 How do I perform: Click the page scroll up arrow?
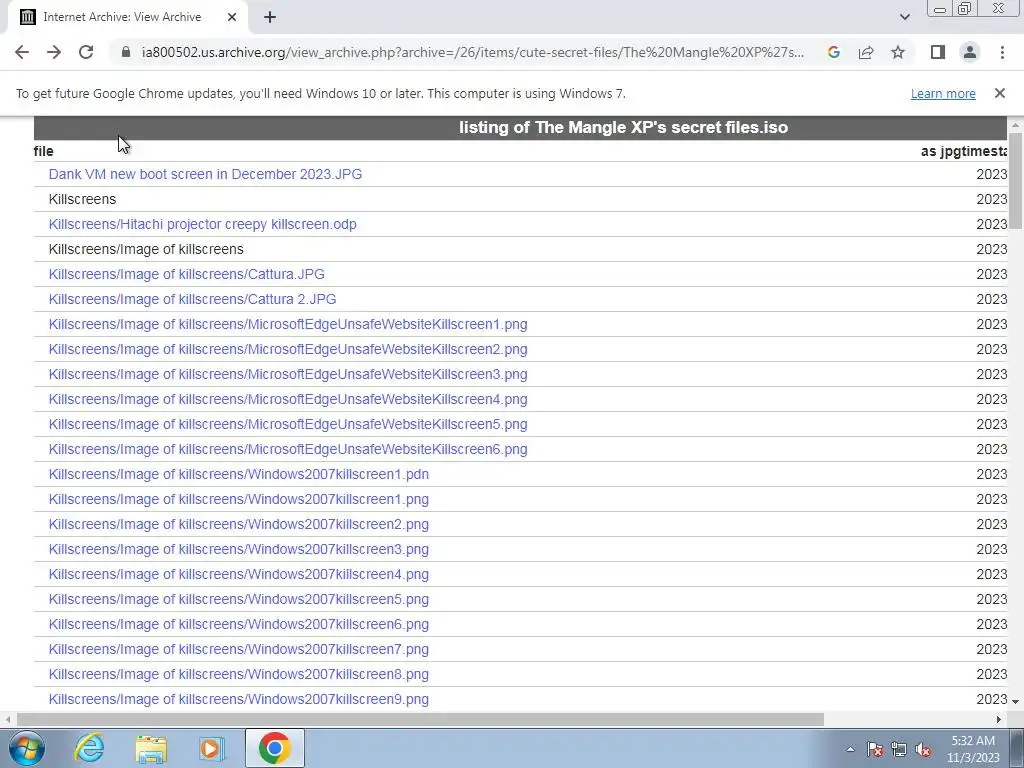pos(1015,125)
